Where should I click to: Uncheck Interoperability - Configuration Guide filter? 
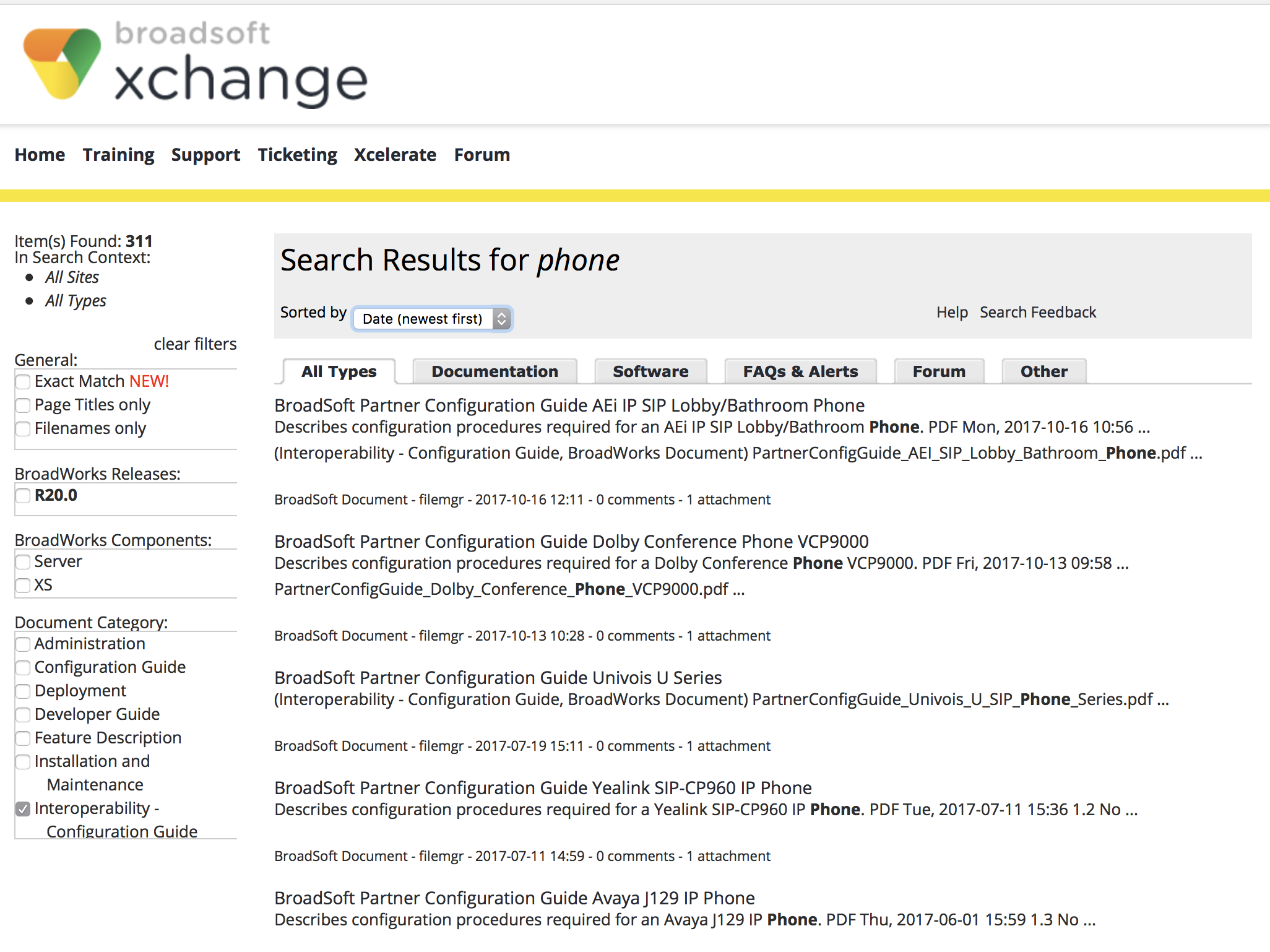click(23, 809)
